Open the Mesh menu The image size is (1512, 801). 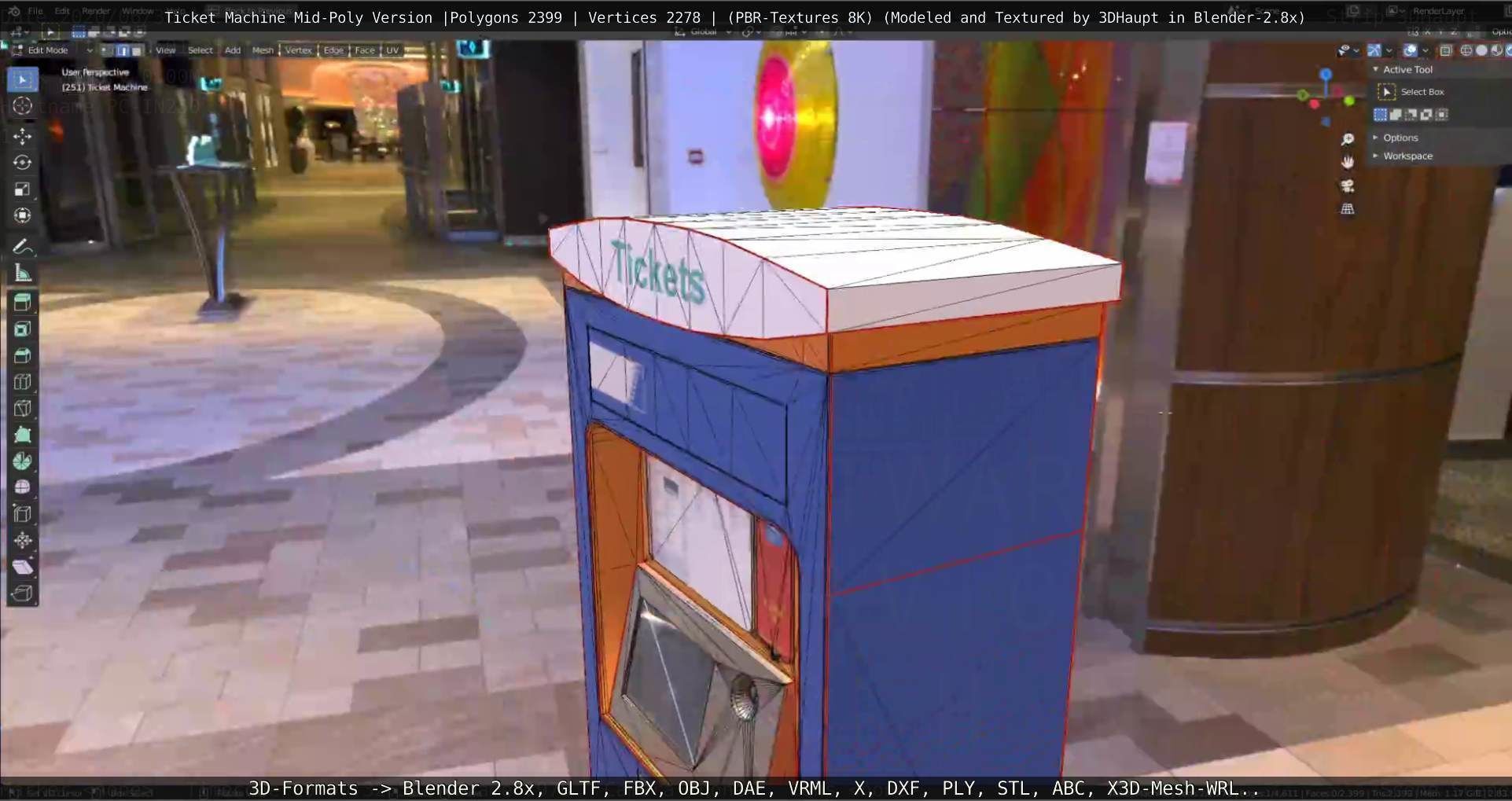[263, 50]
